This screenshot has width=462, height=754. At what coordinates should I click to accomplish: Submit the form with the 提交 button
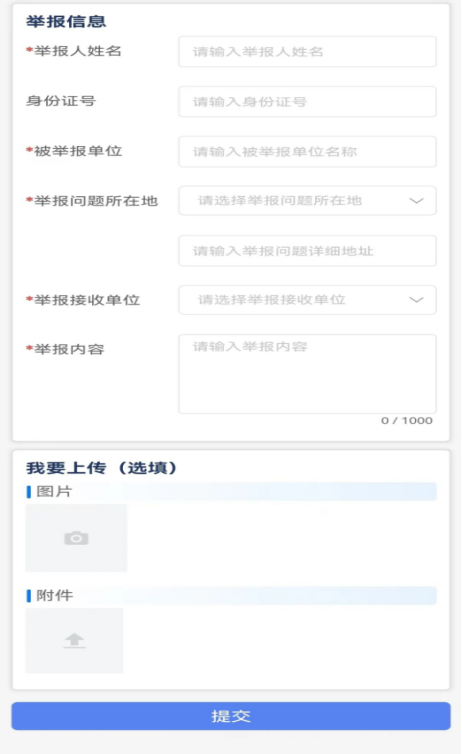click(x=231, y=716)
